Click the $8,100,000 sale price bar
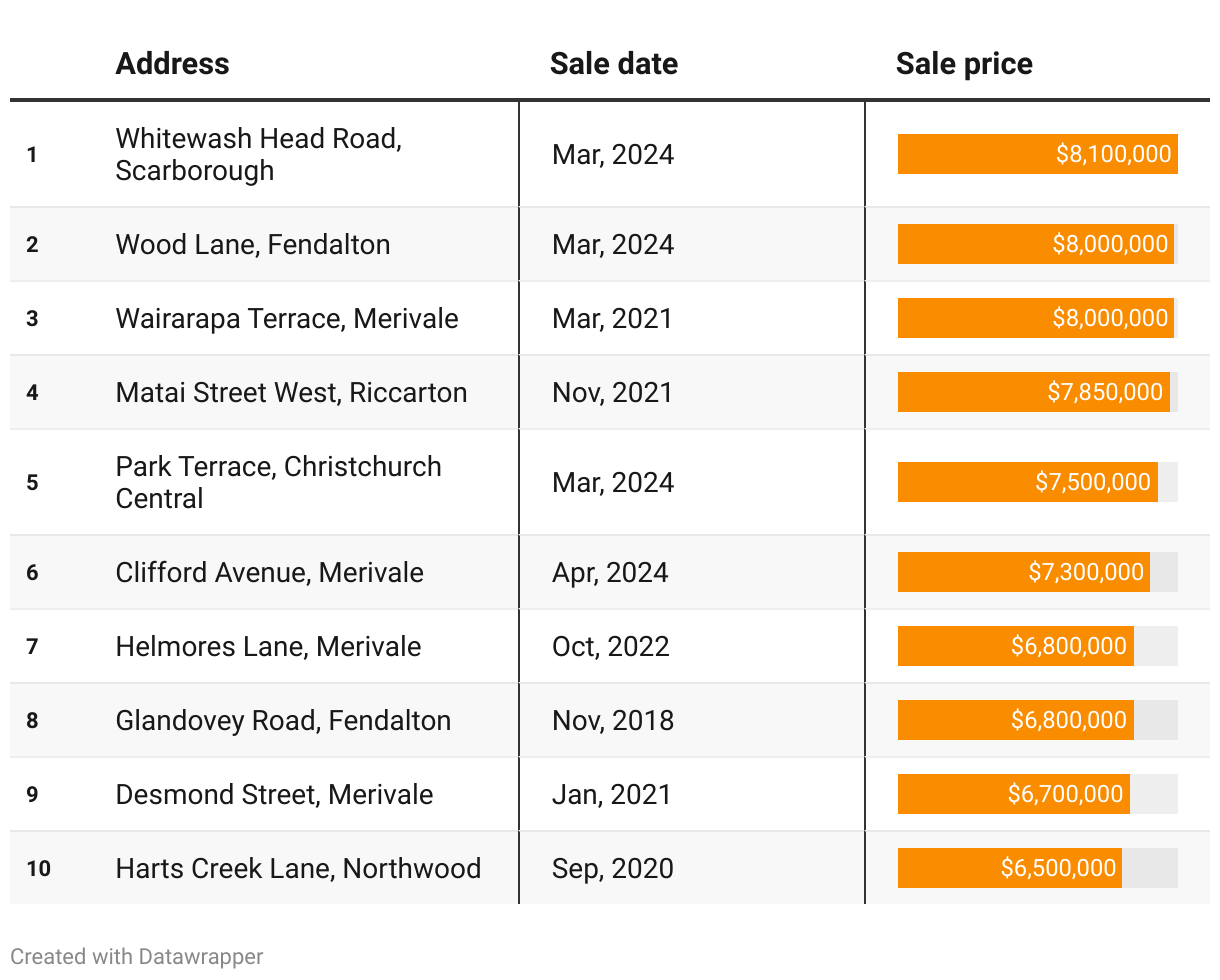Image resolution: width=1220 pixels, height=980 pixels. [1038, 154]
